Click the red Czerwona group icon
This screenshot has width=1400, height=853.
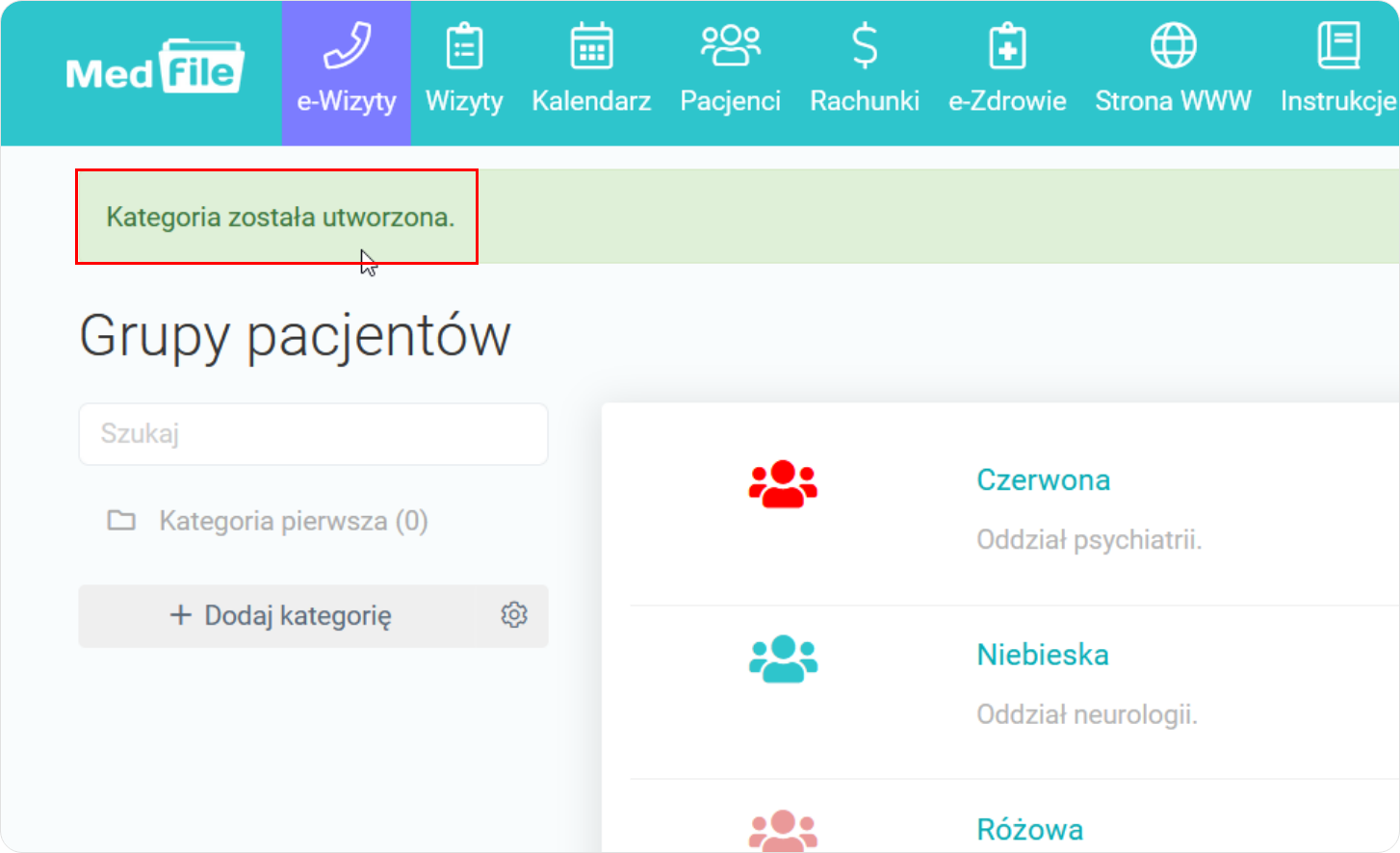783,483
